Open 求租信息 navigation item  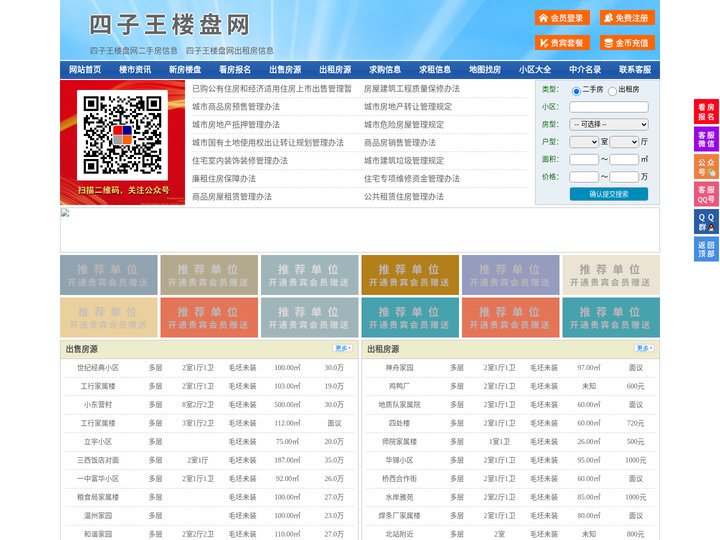tap(435, 70)
